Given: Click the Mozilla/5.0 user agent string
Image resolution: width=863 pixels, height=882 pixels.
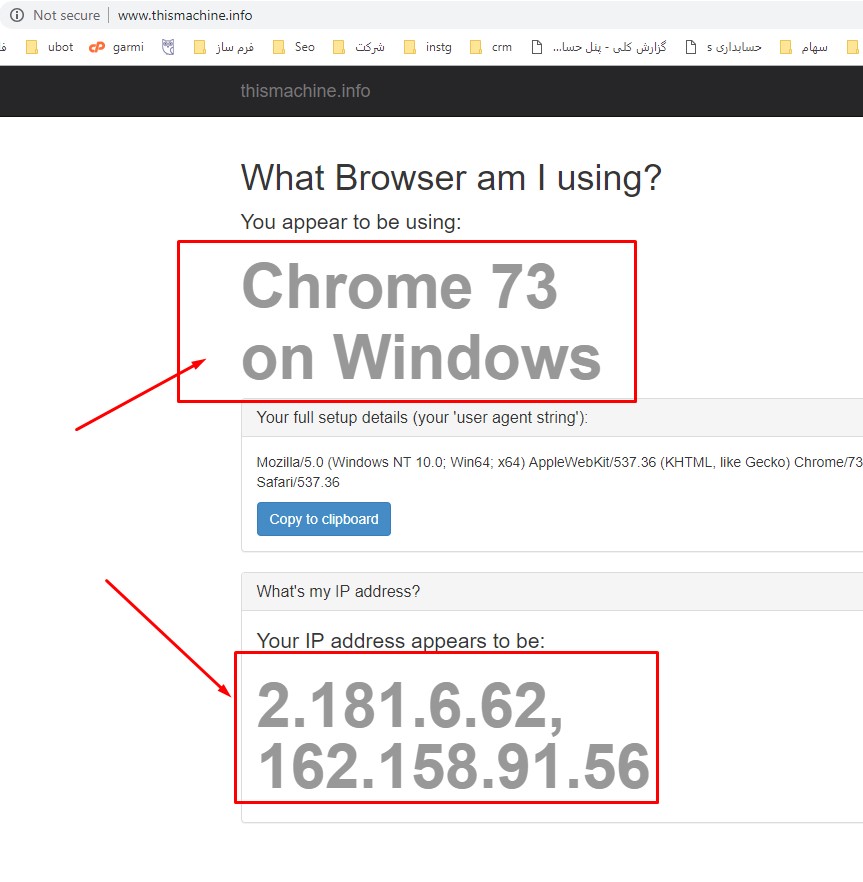Looking at the screenshot, I should click(x=559, y=472).
